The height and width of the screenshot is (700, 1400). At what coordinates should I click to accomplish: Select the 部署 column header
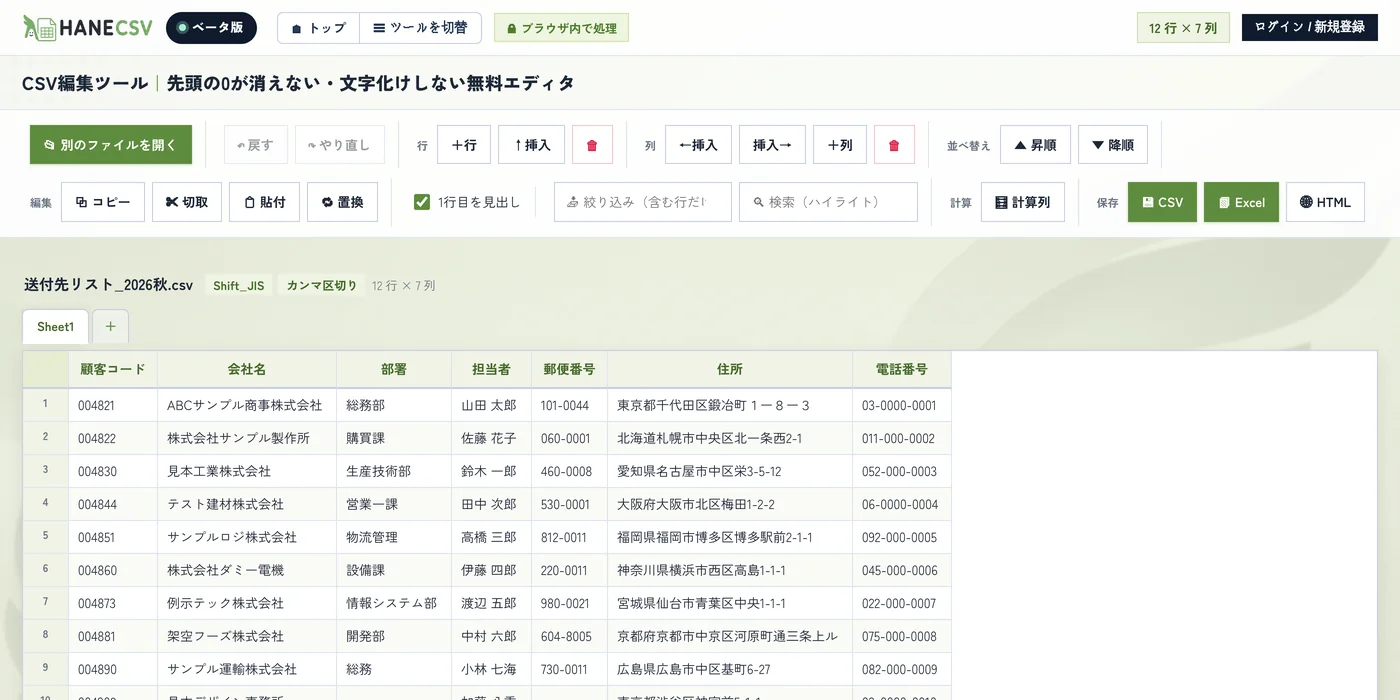(394, 369)
